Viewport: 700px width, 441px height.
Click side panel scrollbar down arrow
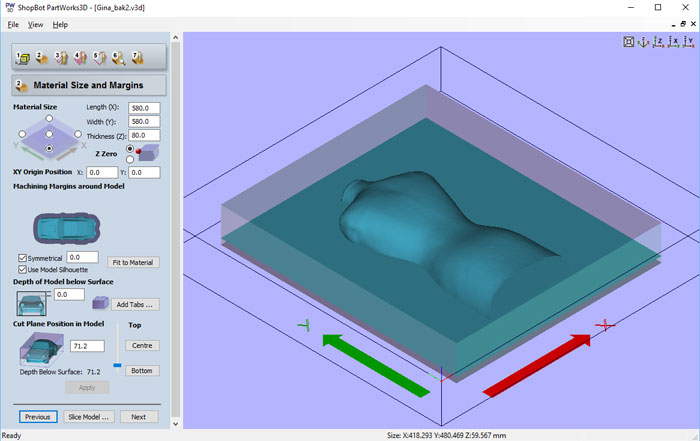(175, 424)
